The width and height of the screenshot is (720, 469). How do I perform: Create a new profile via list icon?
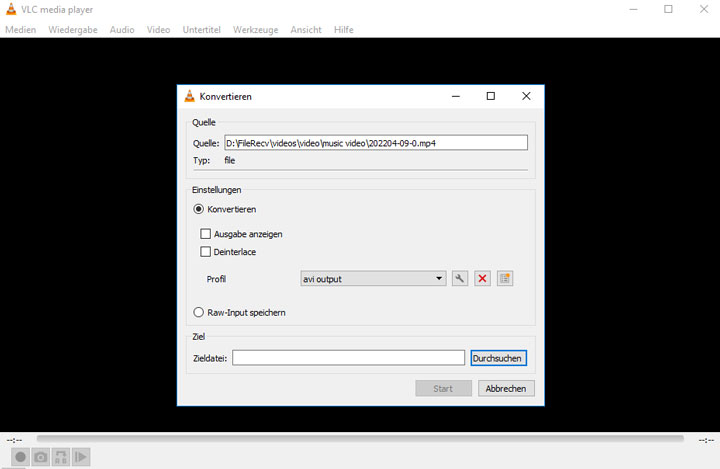coord(505,279)
